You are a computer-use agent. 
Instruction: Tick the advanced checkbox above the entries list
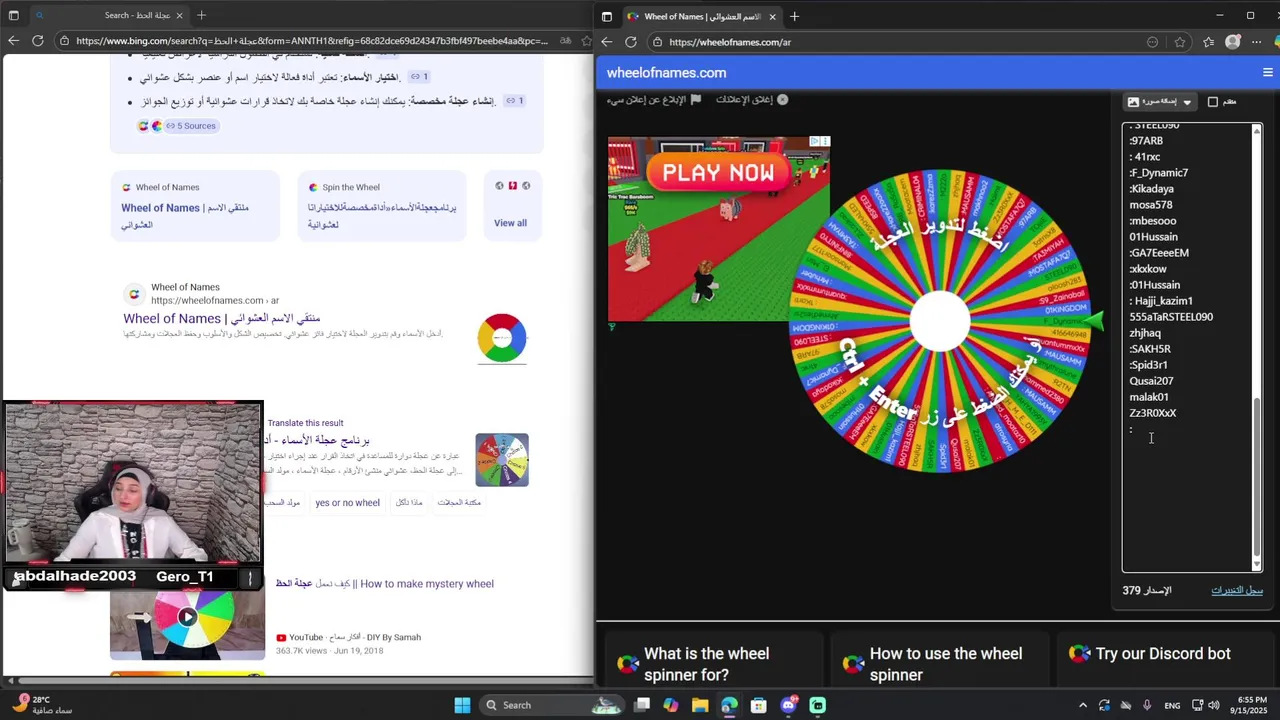pyautogui.click(x=1213, y=102)
